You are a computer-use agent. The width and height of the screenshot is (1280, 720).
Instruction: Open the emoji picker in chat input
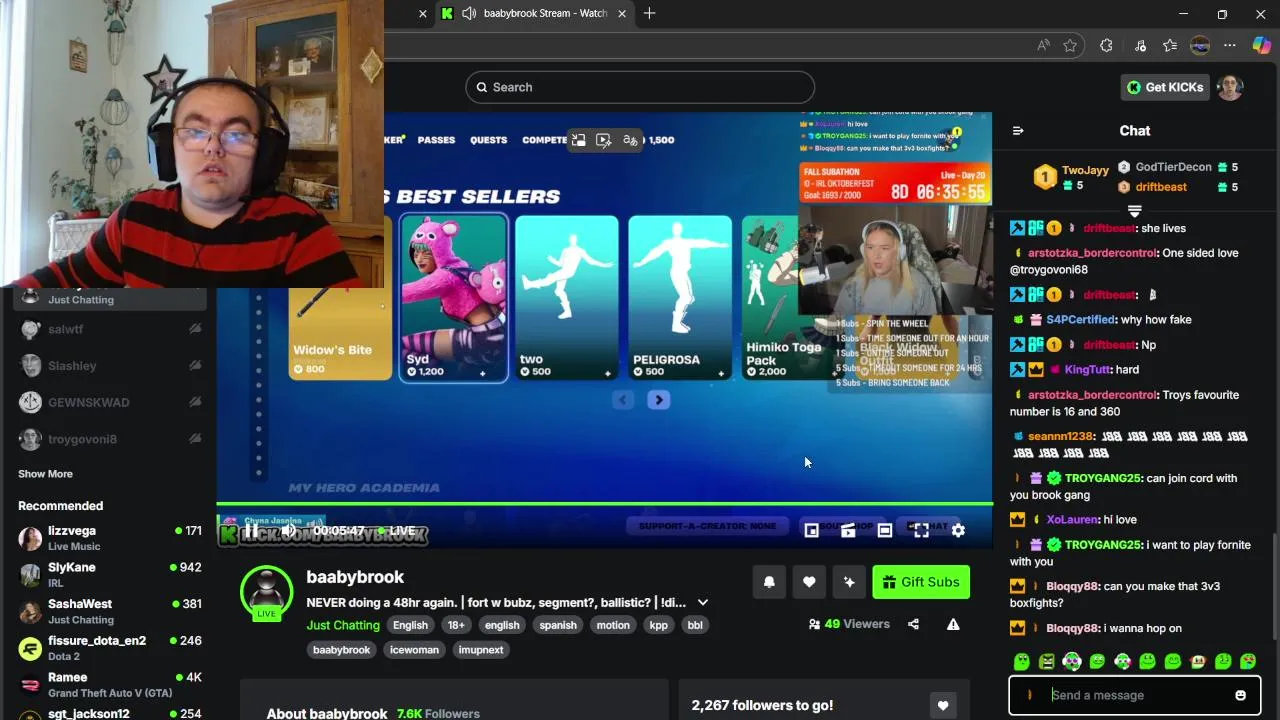coord(1240,695)
